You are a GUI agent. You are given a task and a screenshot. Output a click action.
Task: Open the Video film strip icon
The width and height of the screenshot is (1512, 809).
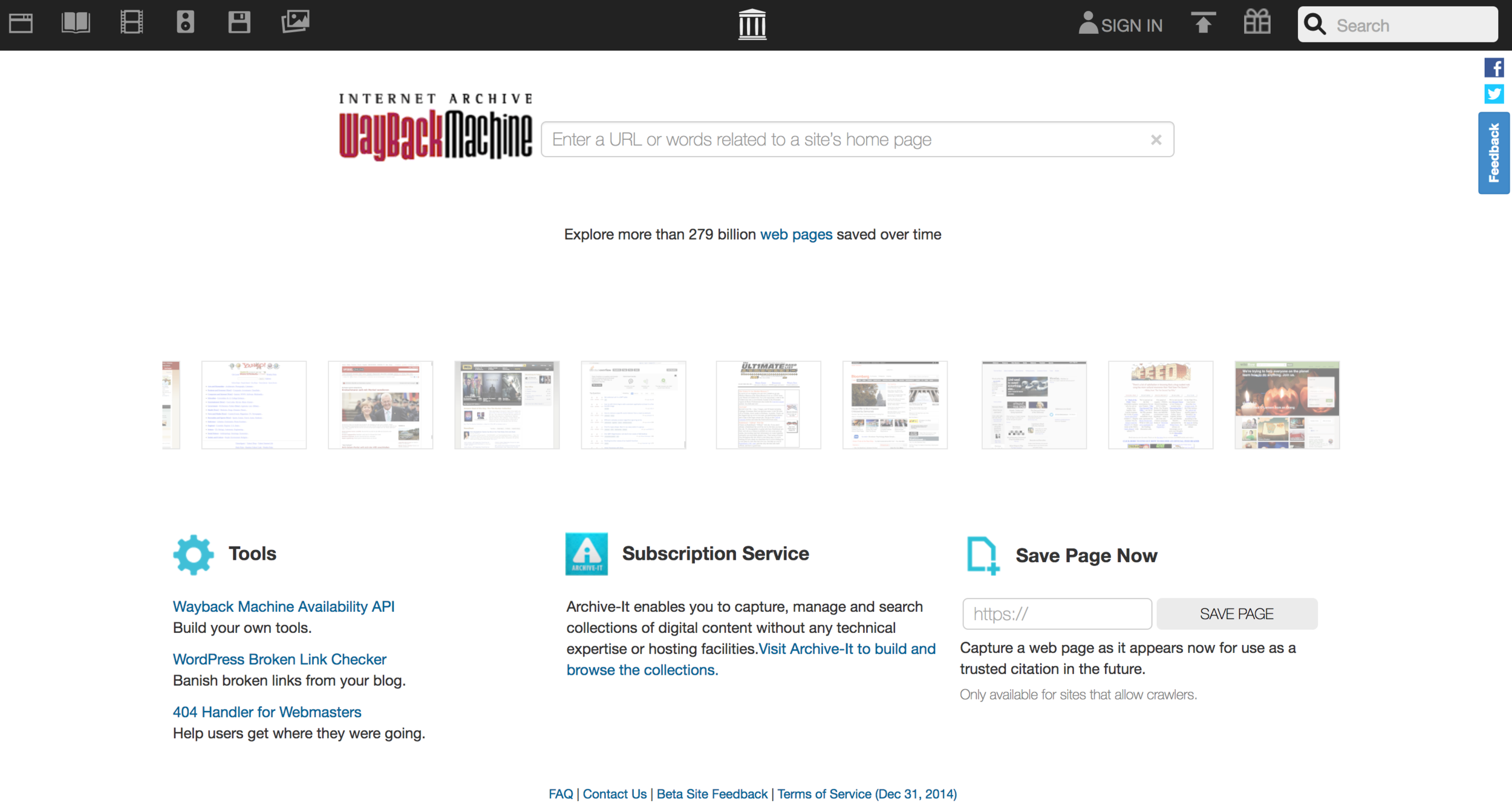[131, 23]
